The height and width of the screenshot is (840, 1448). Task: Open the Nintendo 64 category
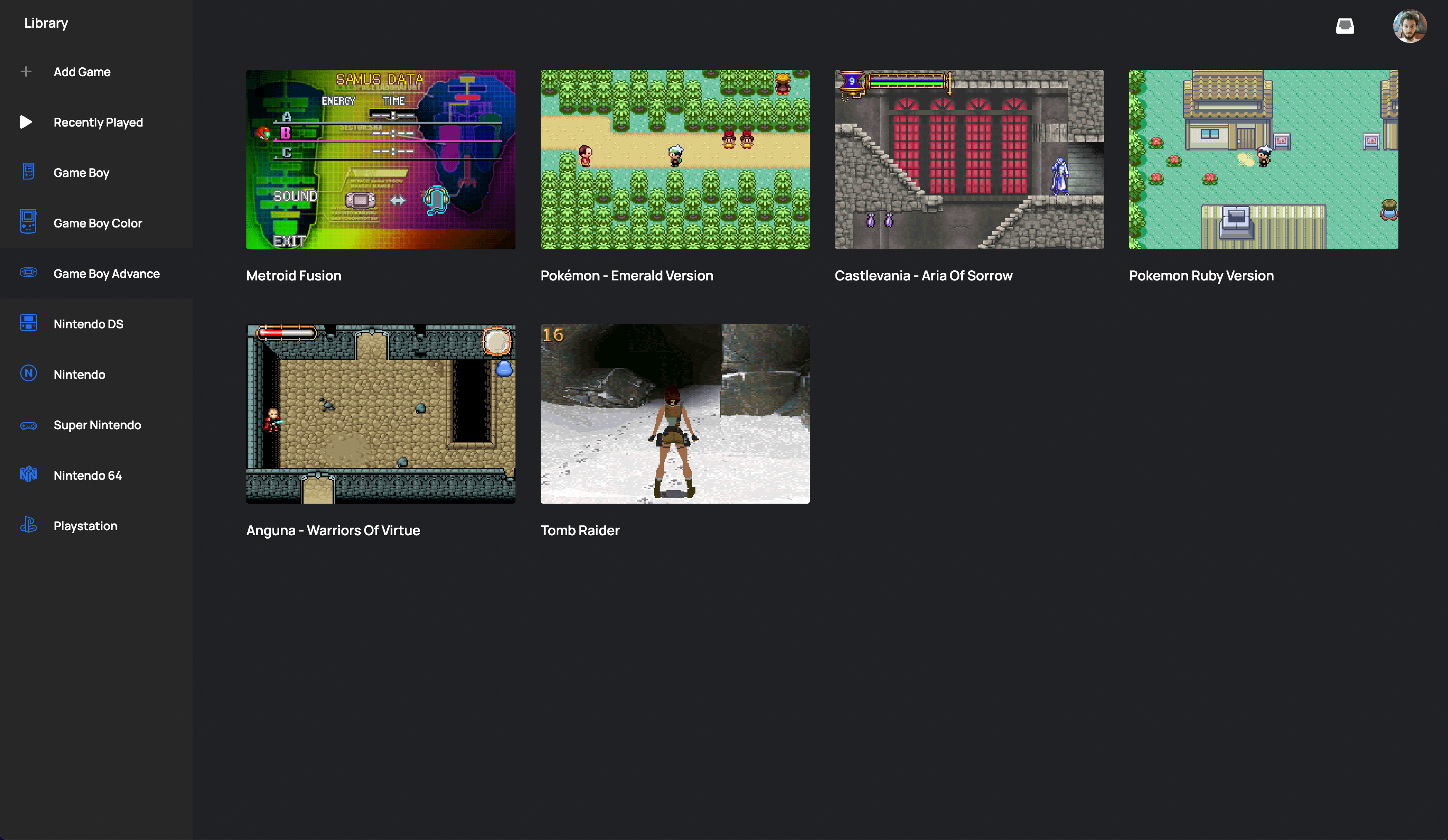click(x=87, y=475)
